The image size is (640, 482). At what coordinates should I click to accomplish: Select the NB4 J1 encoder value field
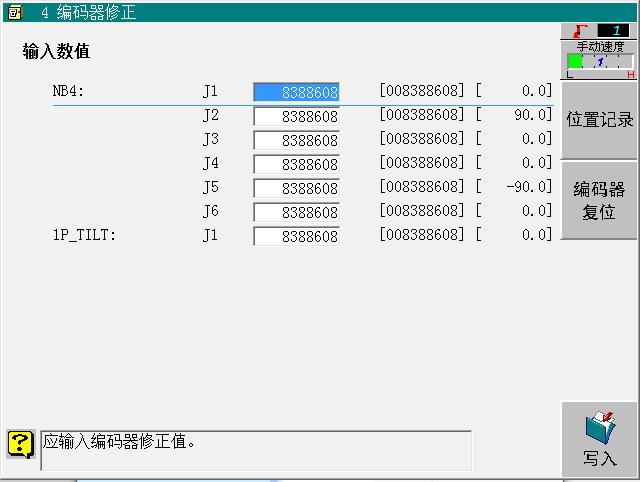click(296, 92)
